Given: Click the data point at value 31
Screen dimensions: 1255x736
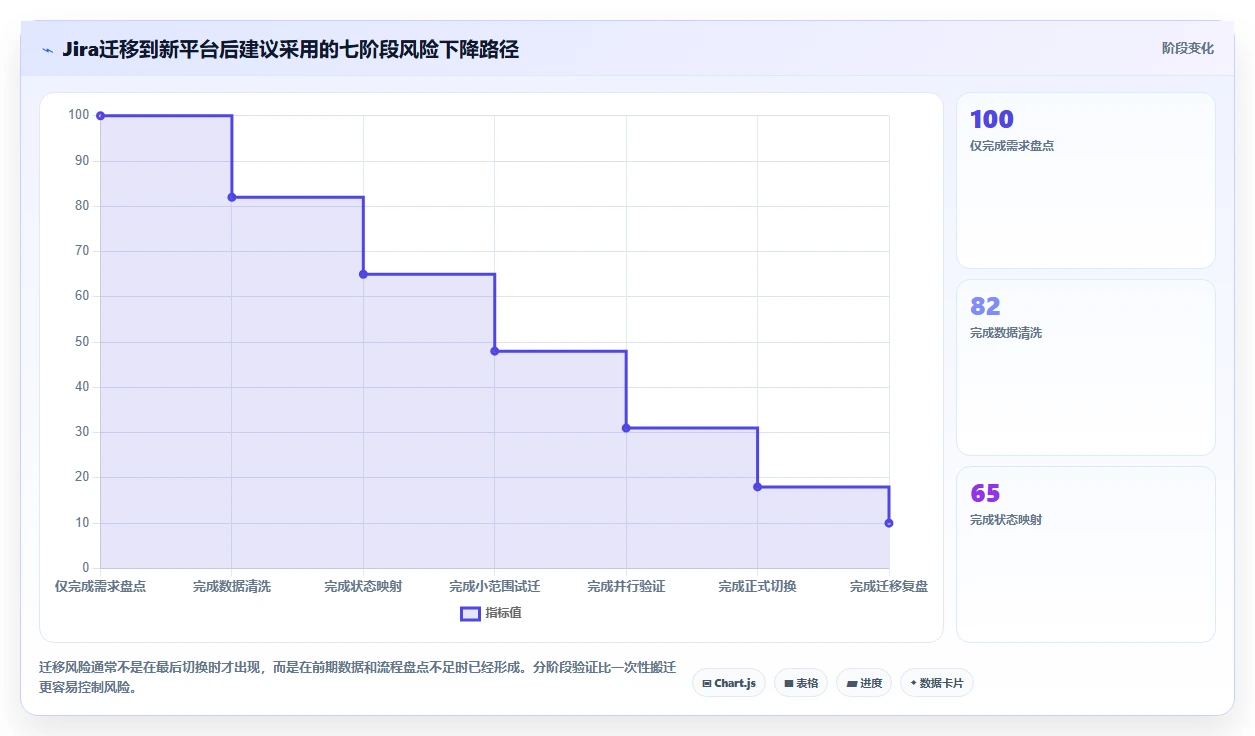Looking at the screenshot, I should (x=626, y=428).
